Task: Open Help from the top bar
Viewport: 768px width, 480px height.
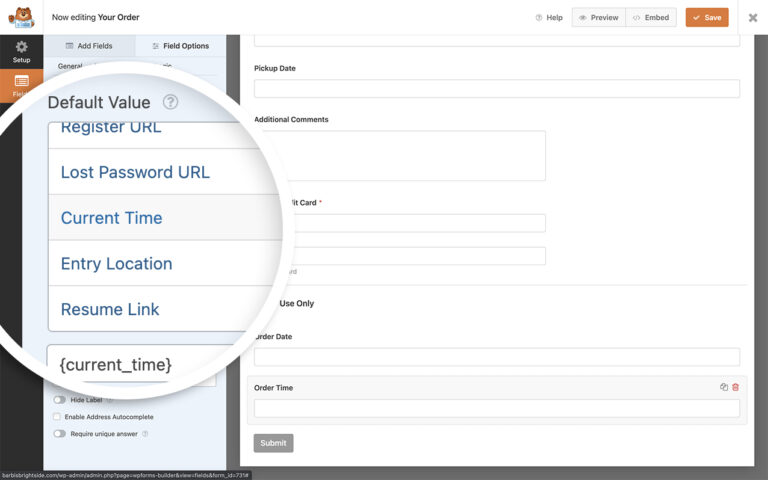Action: (549, 18)
